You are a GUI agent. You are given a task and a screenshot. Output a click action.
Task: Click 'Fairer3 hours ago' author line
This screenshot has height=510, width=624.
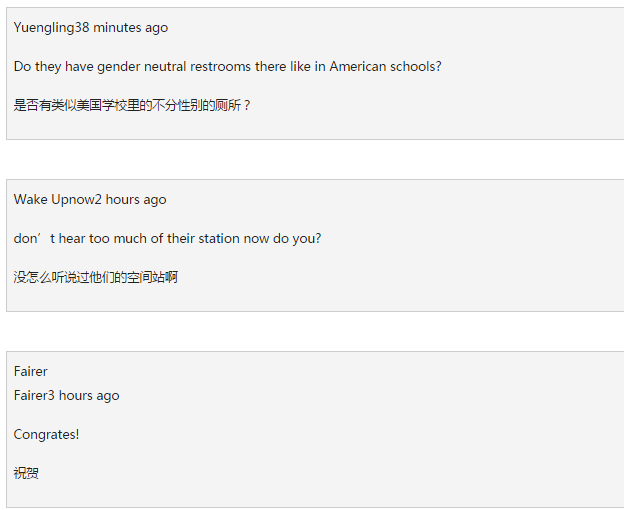(x=66, y=396)
